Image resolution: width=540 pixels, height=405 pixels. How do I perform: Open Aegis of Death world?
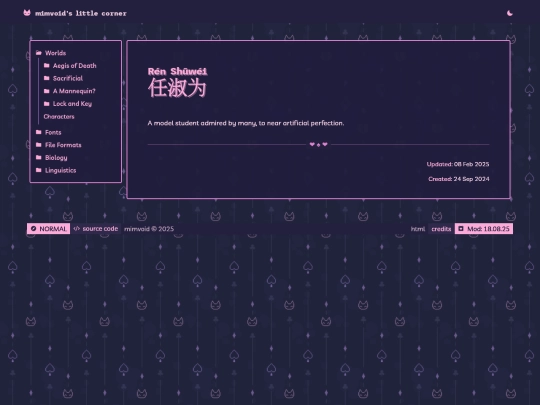(x=74, y=66)
